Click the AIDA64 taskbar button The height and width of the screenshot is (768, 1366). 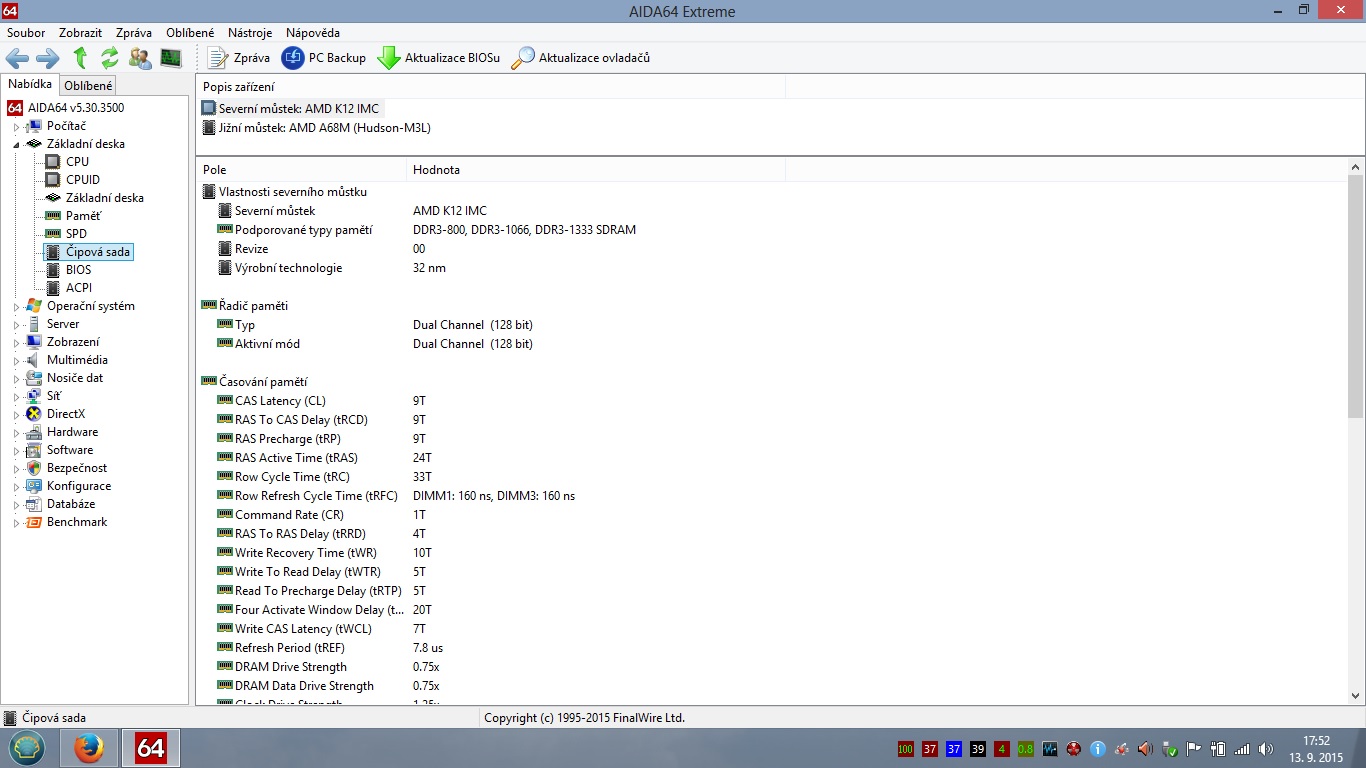pyautogui.click(x=151, y=748)
